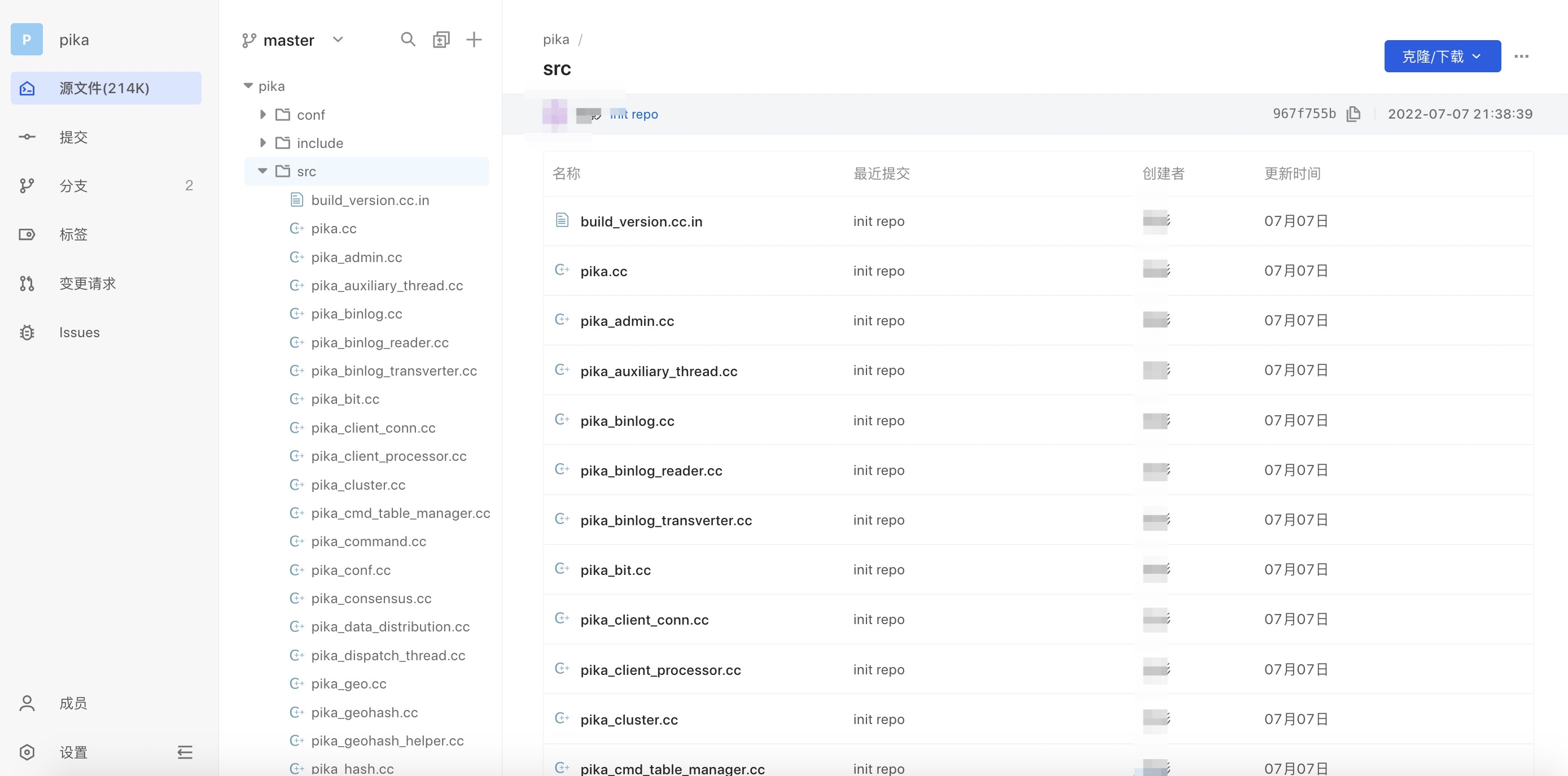
Task: Click the document icon beside build_version.cc.in in table
Action: 562,219
